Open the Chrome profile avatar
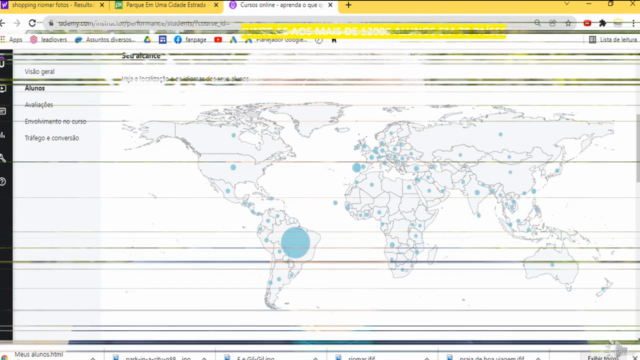 coord(618,23)
